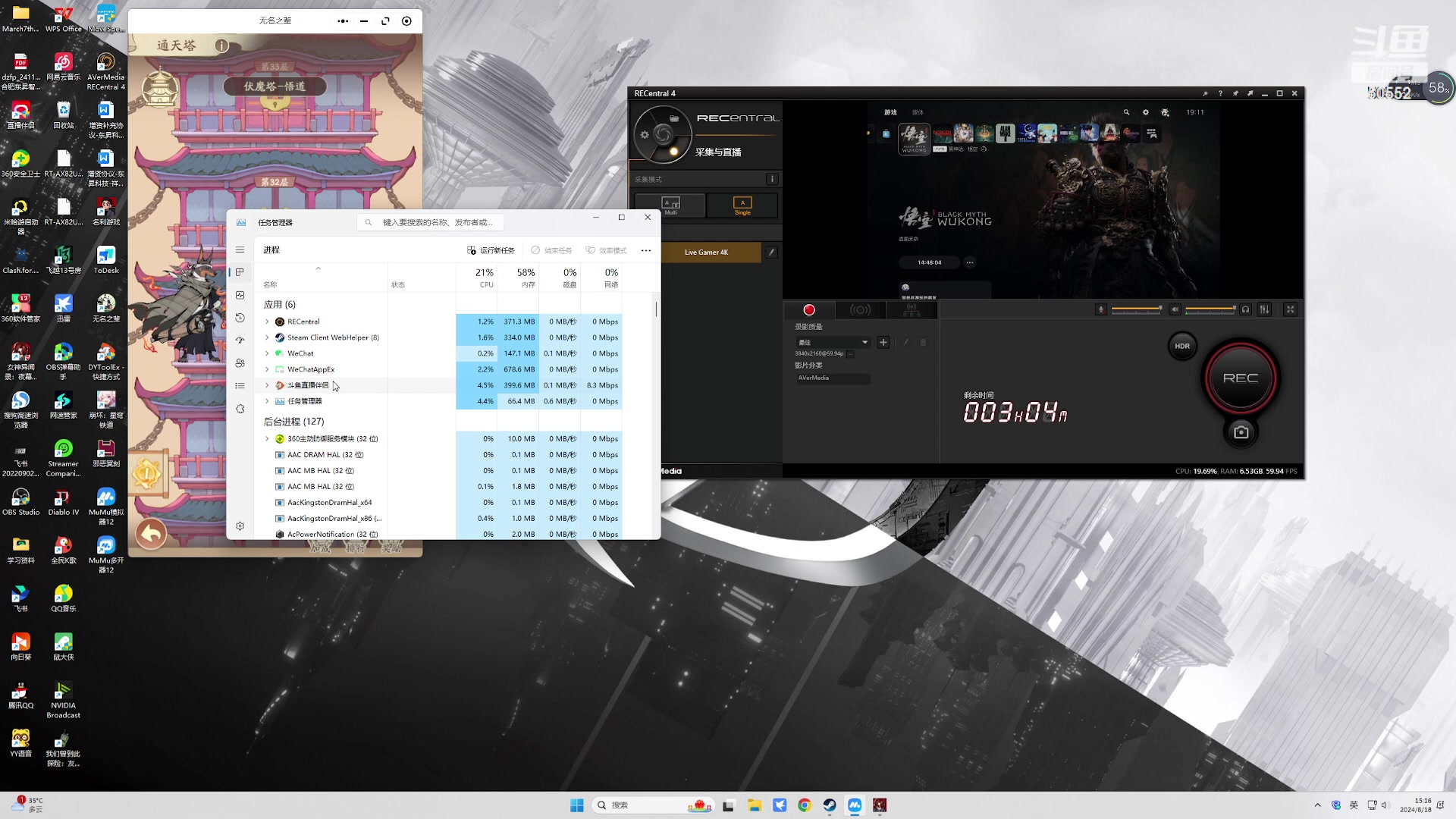
Task: Expand the RECentral process row
Action: coord(267,322)
